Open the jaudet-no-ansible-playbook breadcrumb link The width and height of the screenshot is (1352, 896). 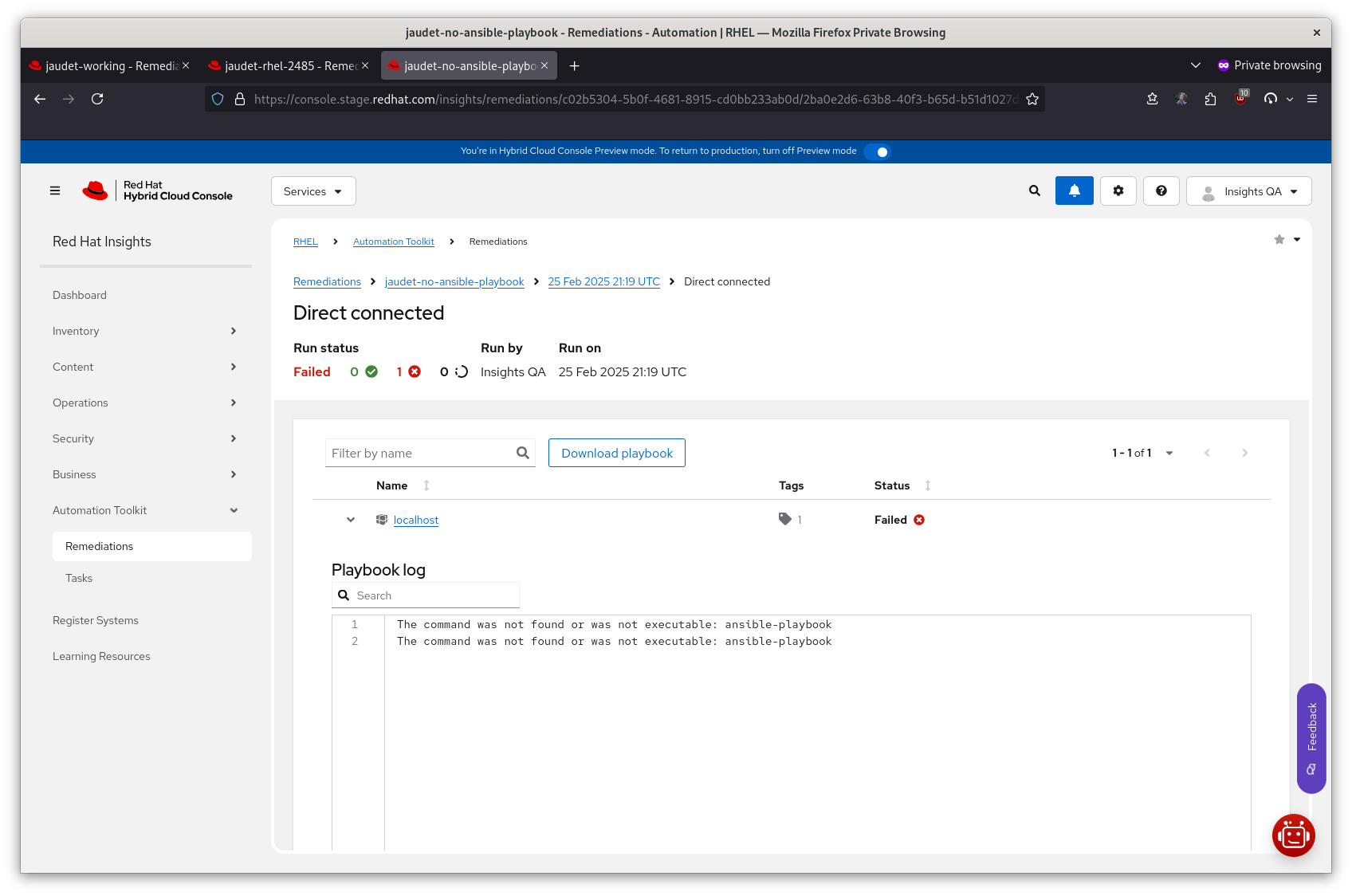(x=454, y=281)
